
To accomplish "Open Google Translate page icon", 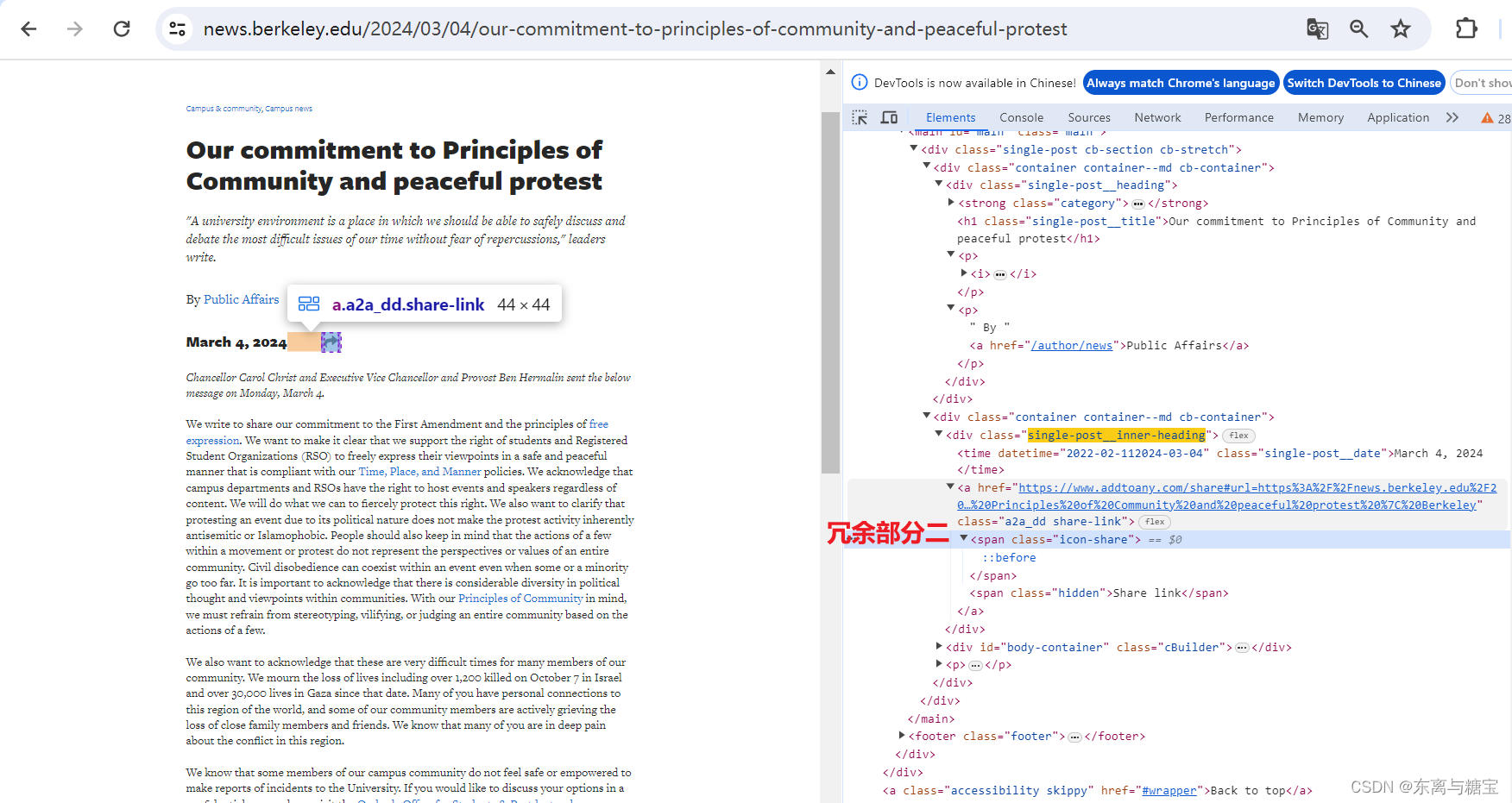I will 1317,29.
